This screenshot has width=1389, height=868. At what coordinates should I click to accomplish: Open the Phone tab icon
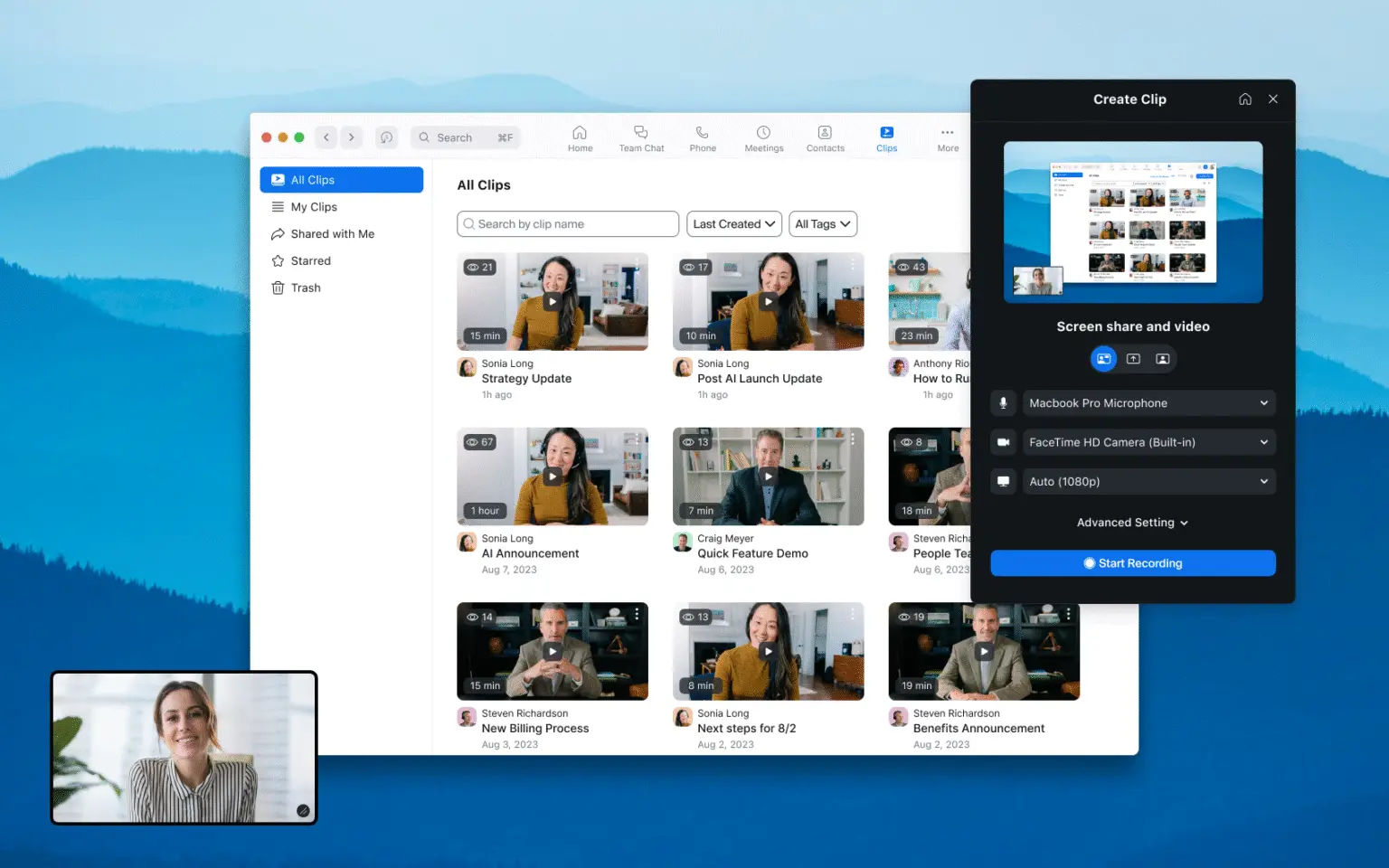[x=702, y=137]
